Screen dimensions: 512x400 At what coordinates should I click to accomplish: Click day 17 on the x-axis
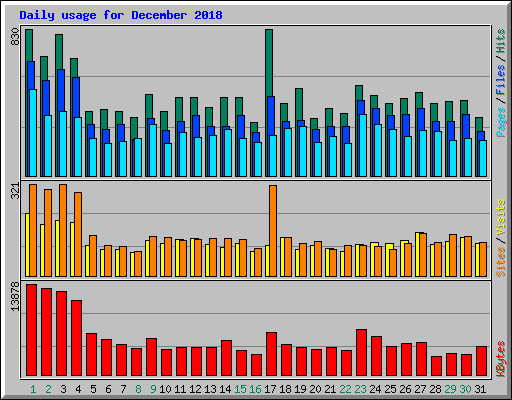[270, 389]
